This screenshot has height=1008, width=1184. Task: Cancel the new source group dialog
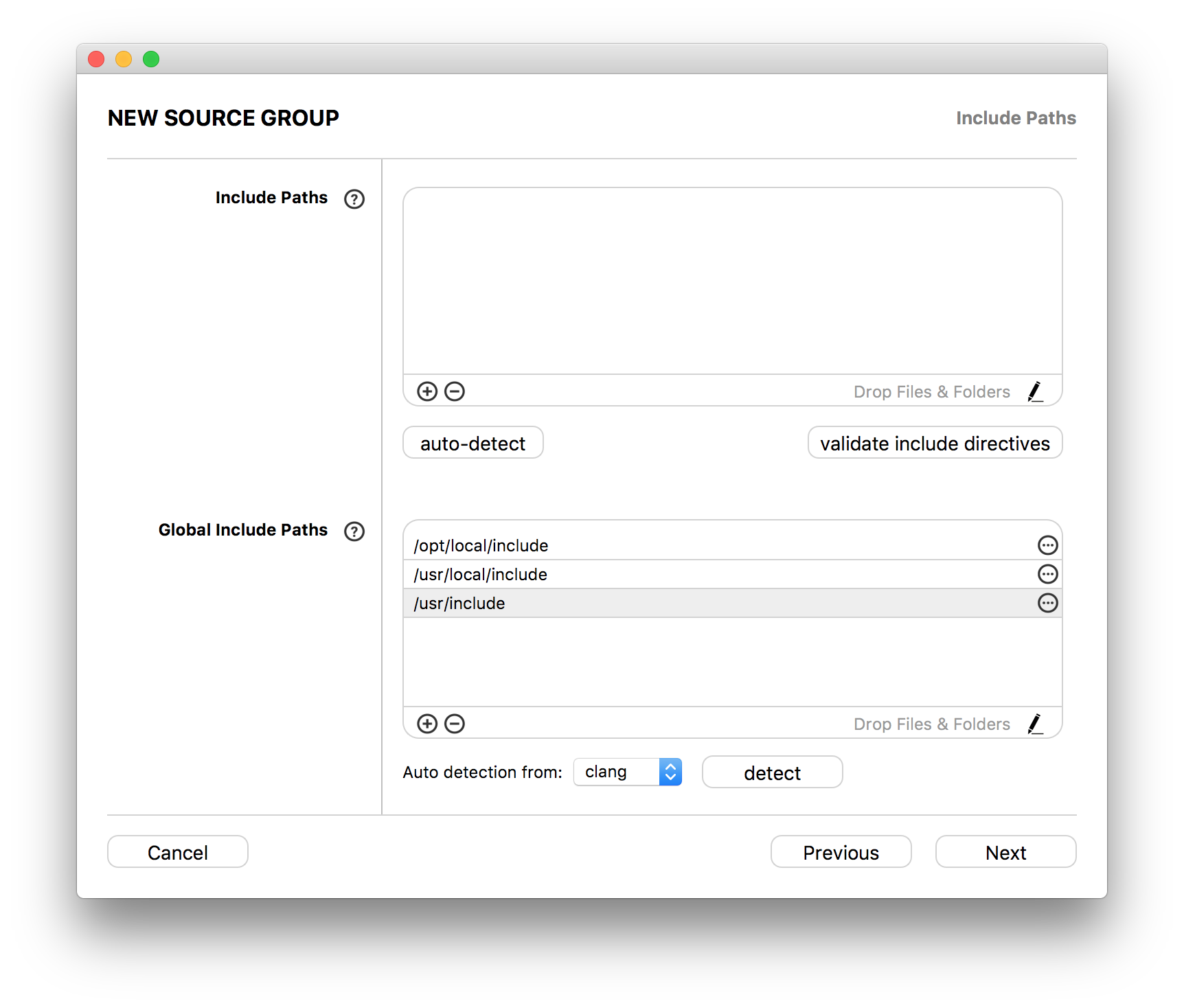click(x=178, y=852)
